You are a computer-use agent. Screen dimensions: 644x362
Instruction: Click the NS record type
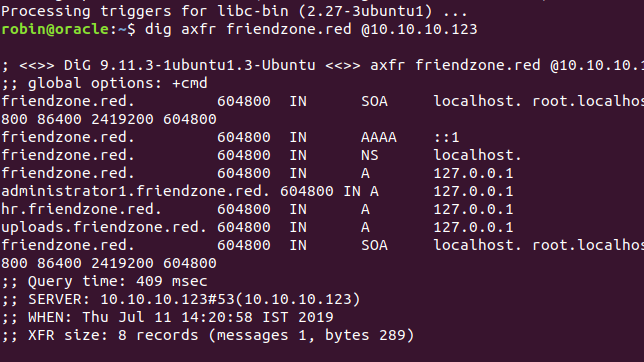coord(370,155)
